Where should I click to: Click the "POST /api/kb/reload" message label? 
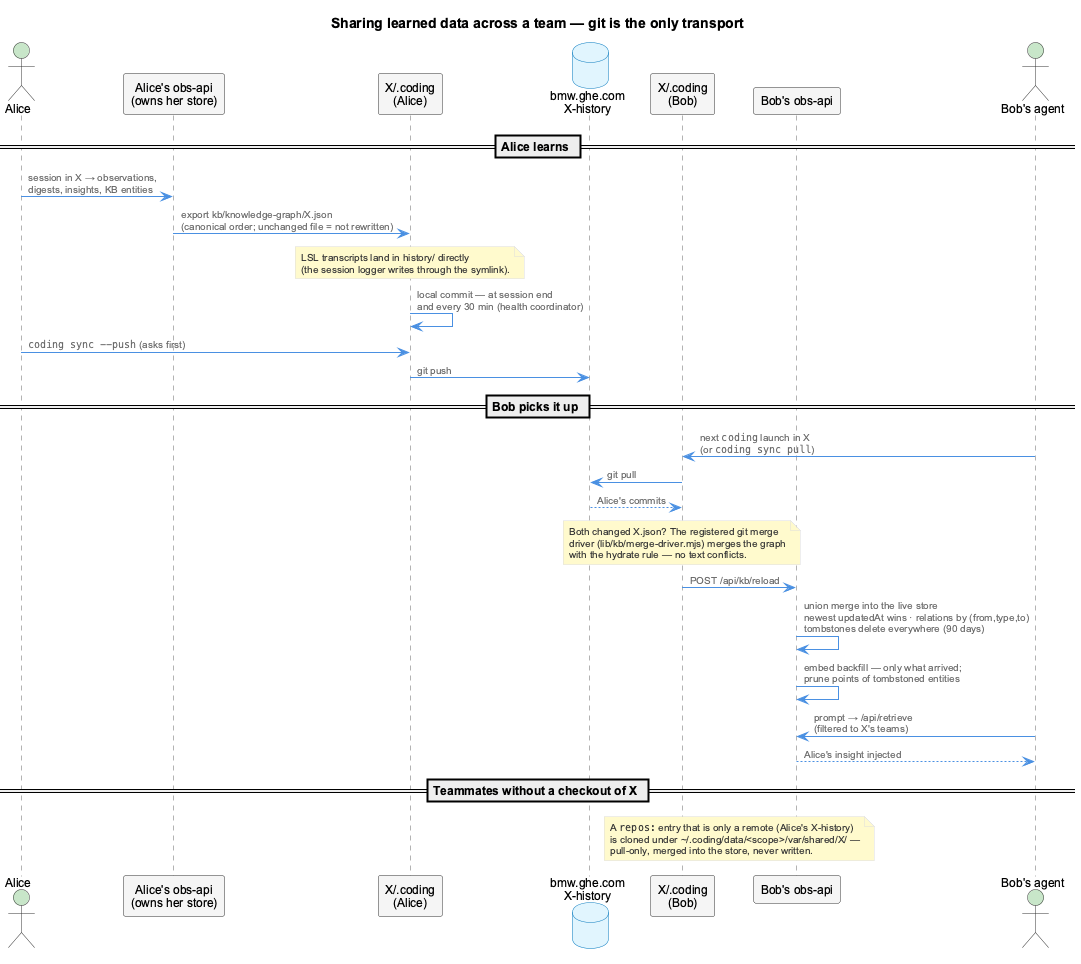pos(734,581)
